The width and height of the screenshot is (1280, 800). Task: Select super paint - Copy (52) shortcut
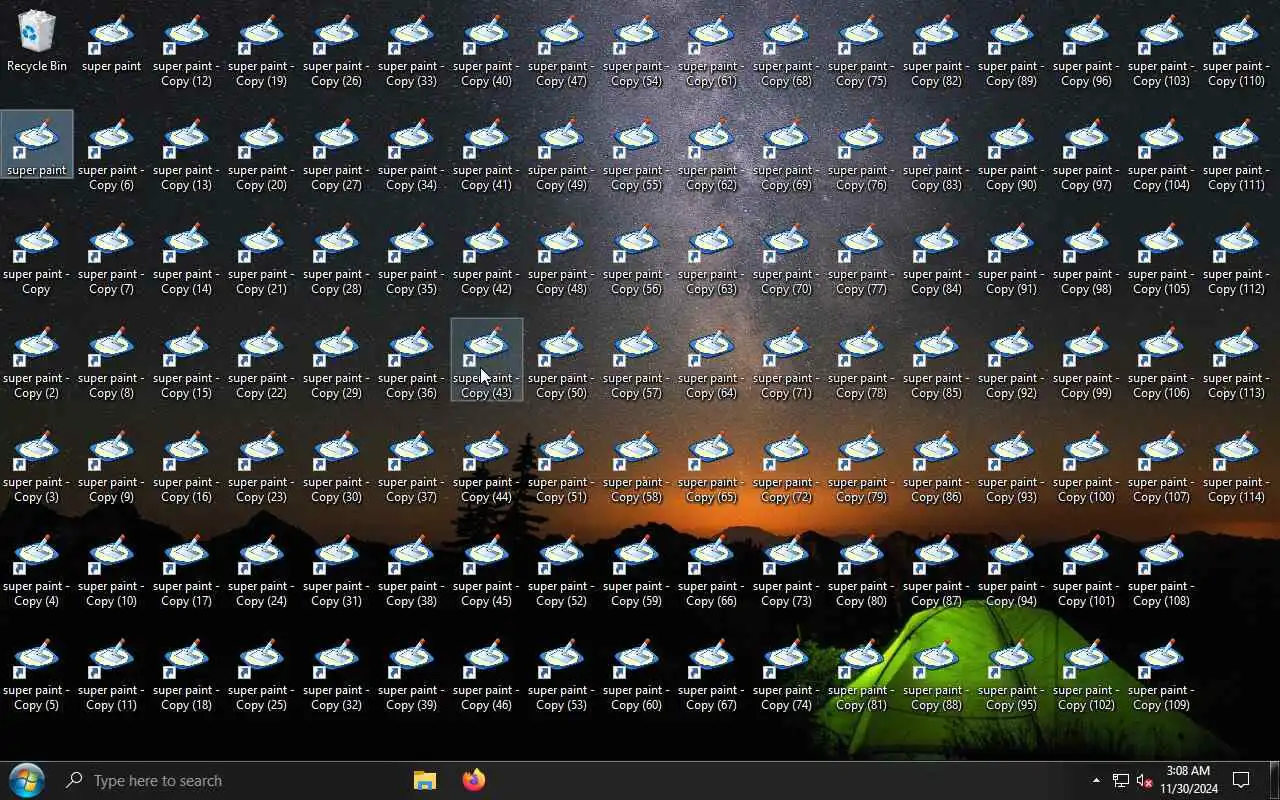[562, 570]
